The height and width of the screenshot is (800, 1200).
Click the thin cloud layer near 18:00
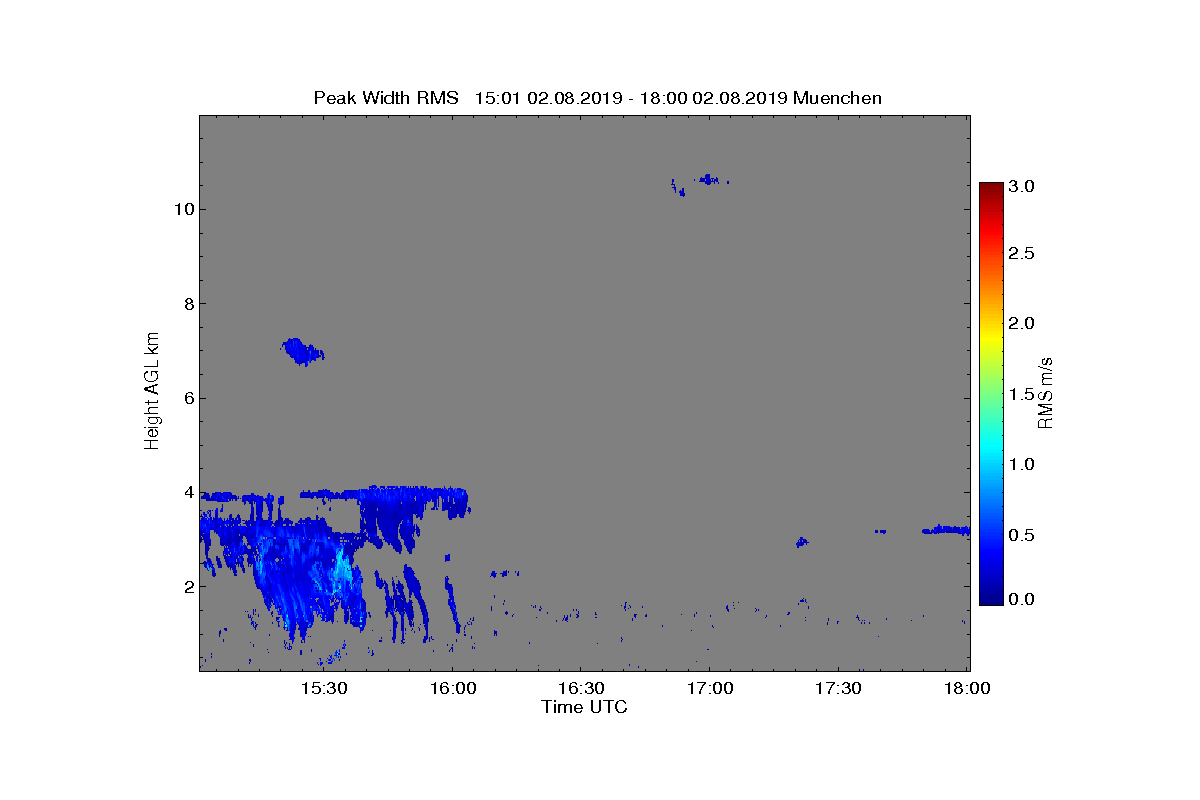pos(946,530)
